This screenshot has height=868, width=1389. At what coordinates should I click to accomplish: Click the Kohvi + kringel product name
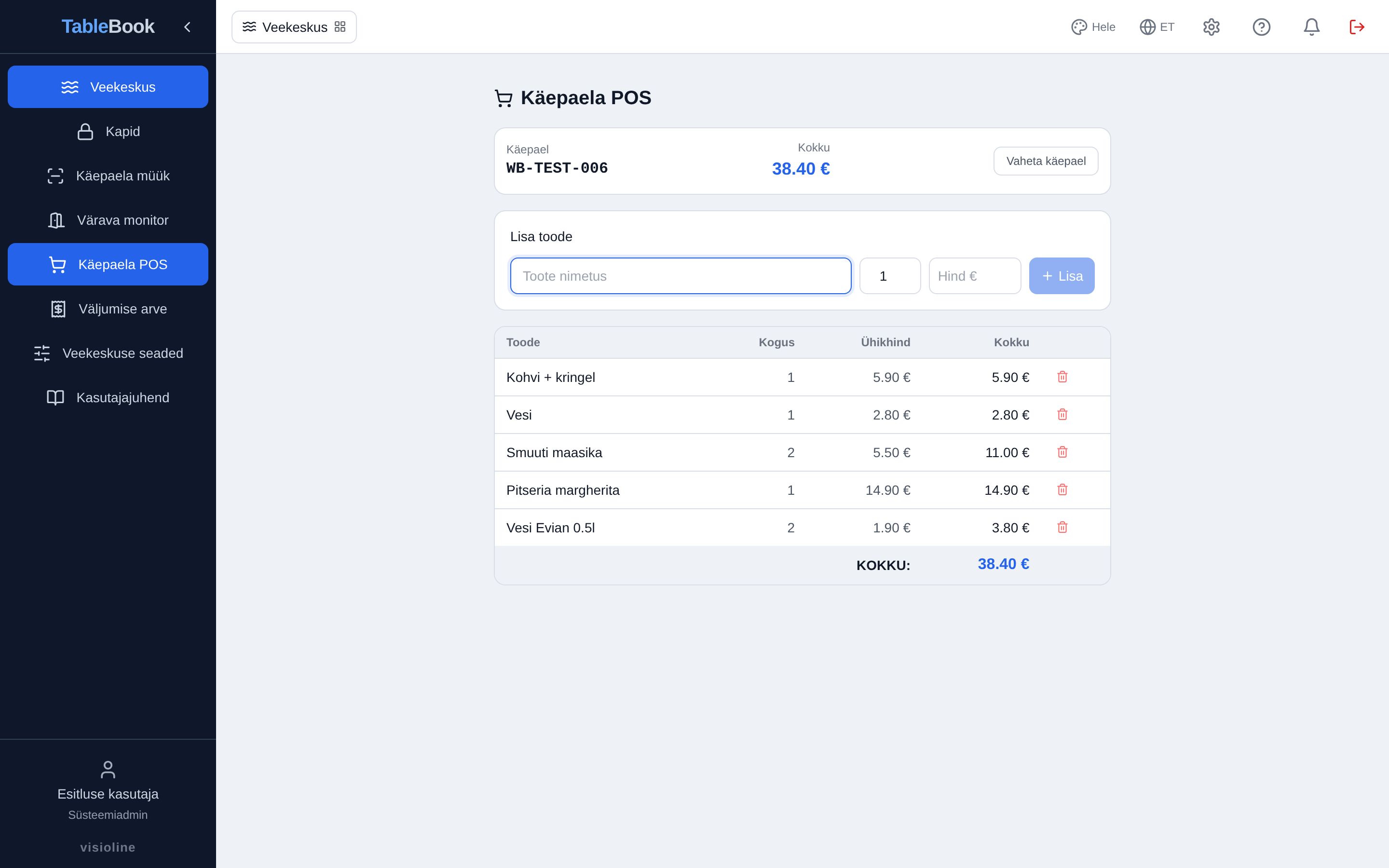click(550, 377)
